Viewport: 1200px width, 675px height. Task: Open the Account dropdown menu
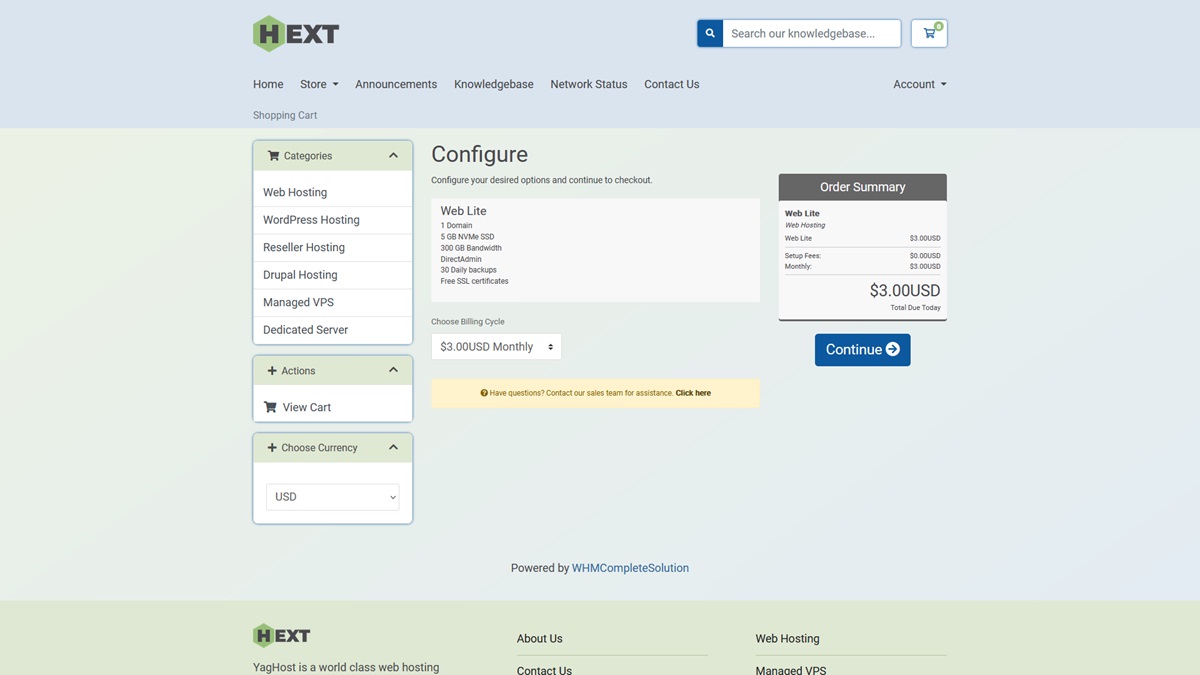click(919, 85)
